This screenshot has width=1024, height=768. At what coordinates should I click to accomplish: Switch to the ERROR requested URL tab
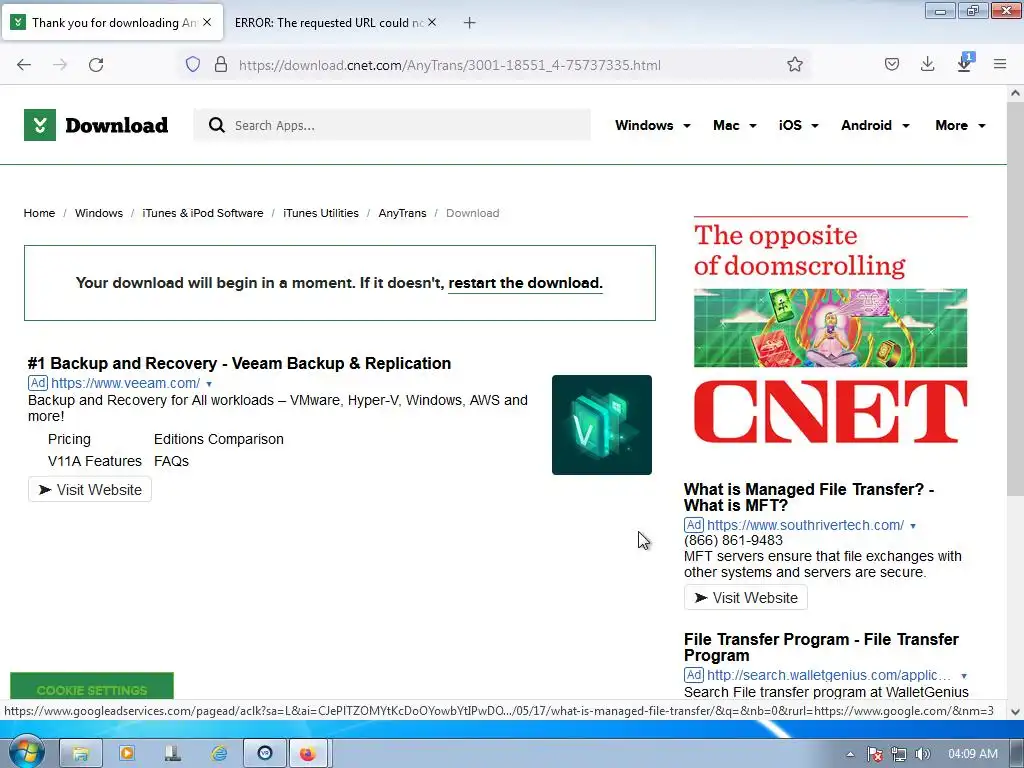pos(328,23)
